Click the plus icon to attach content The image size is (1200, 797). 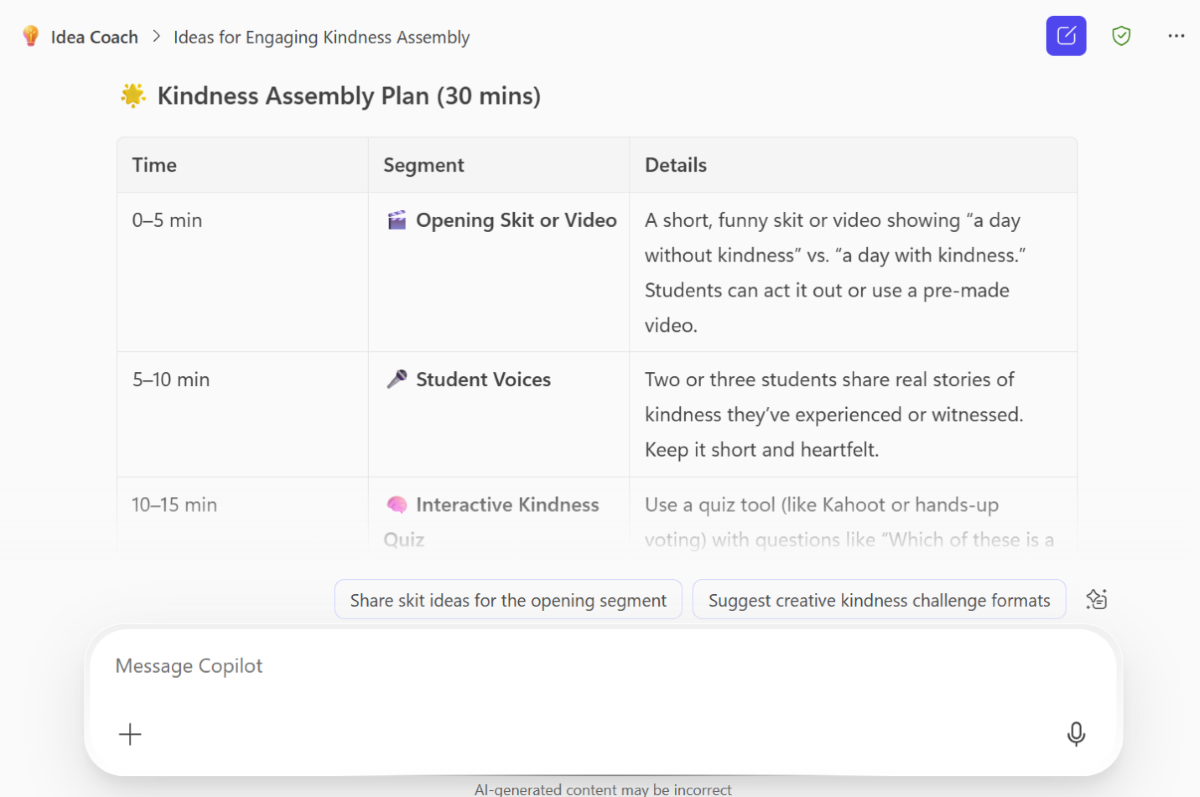(130, 734)
